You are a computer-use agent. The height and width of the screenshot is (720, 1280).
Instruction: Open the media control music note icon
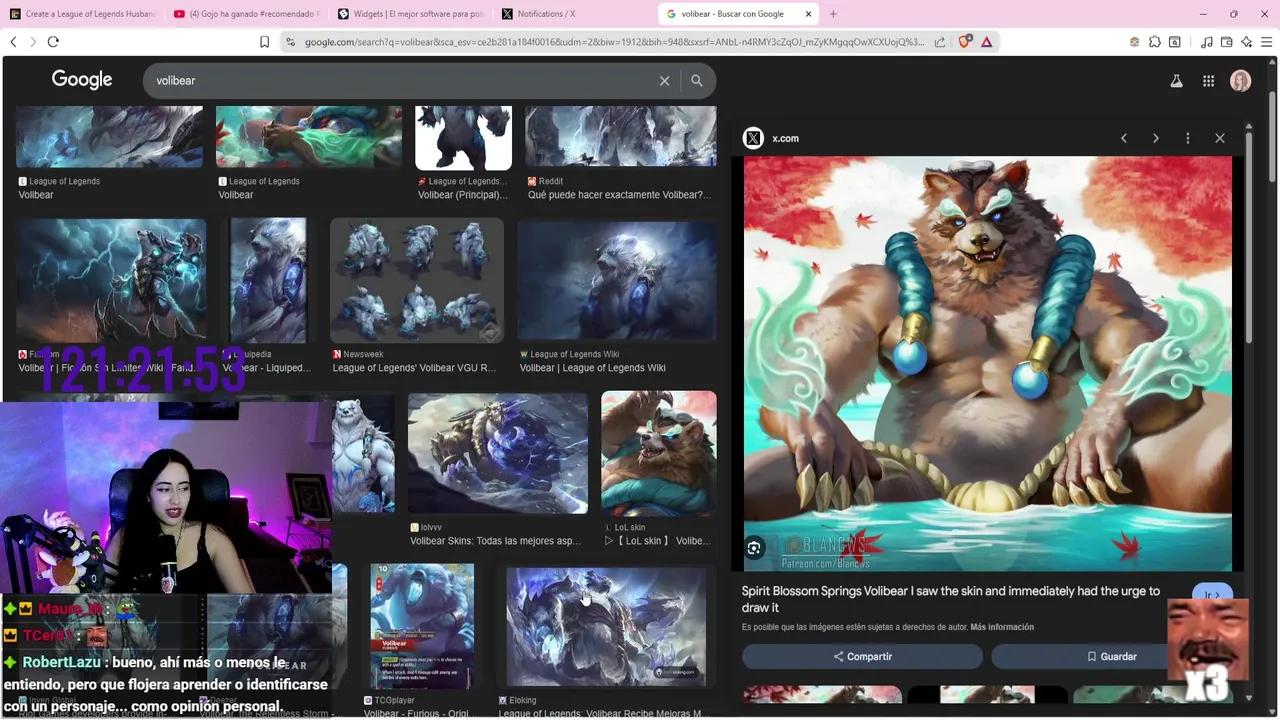tap(1207, 42)
